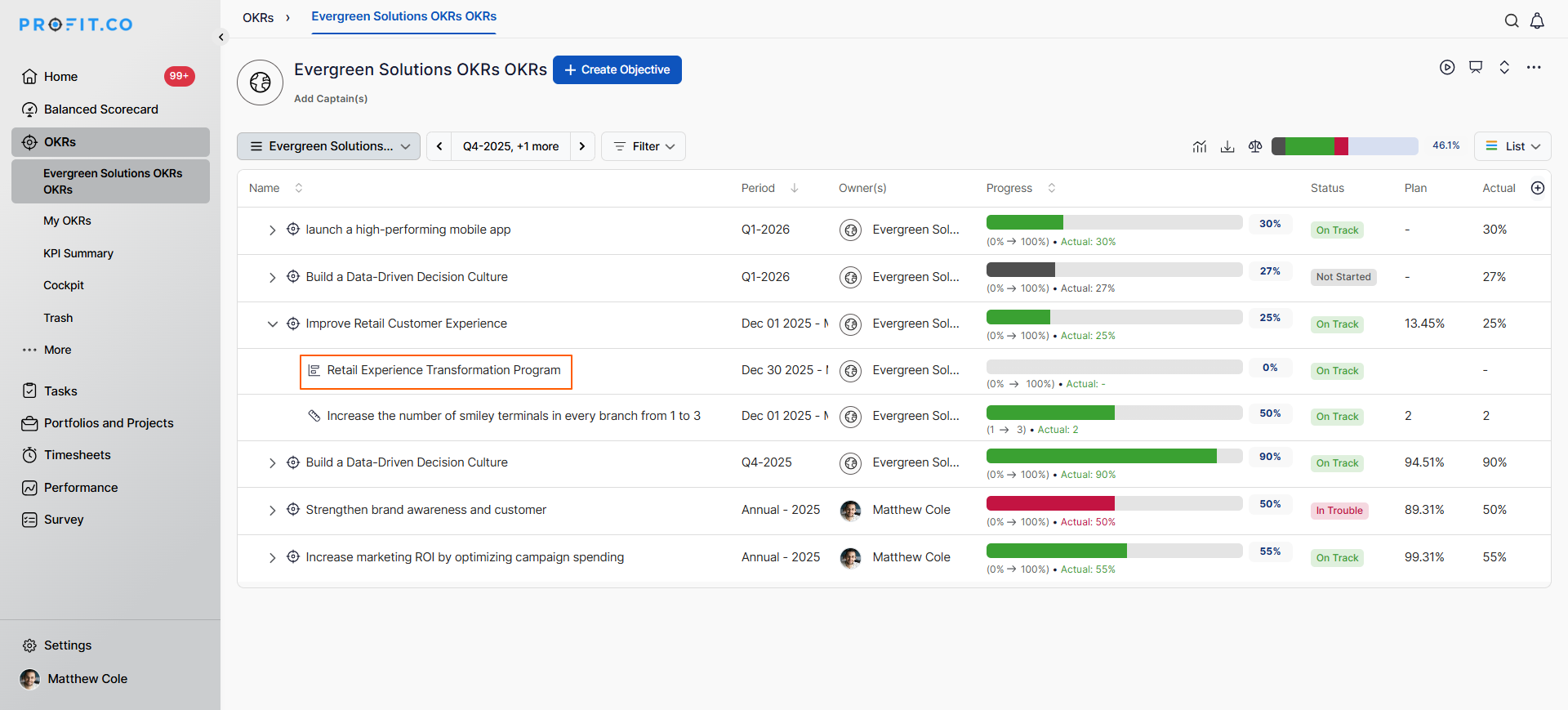This screenshot has height=710, width=1568.
Task: Click the Add Captain(s) link
Action: tap(331, 99)
